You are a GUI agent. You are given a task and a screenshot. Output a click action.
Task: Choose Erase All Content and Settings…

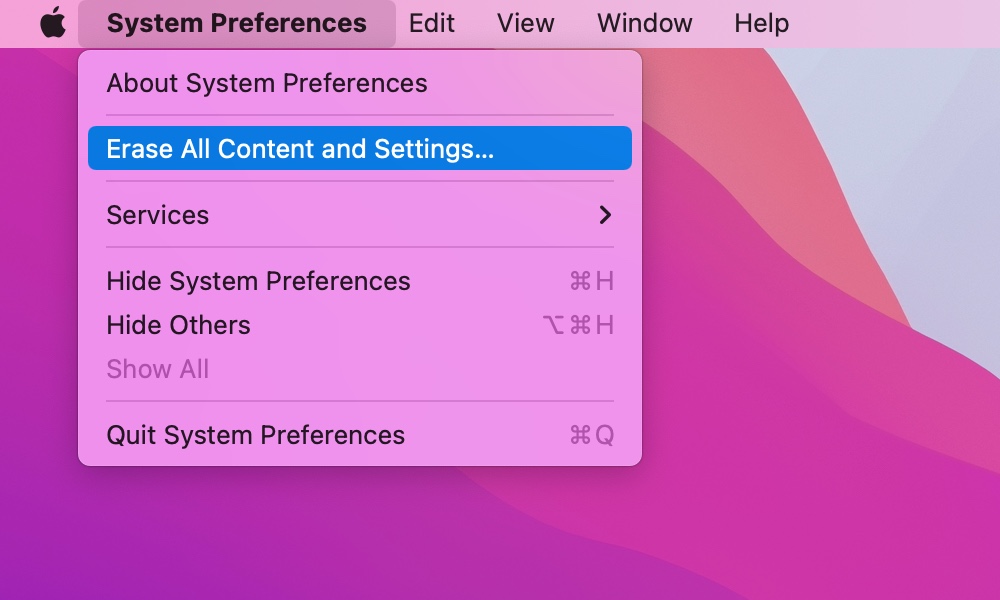pos(360,148)
